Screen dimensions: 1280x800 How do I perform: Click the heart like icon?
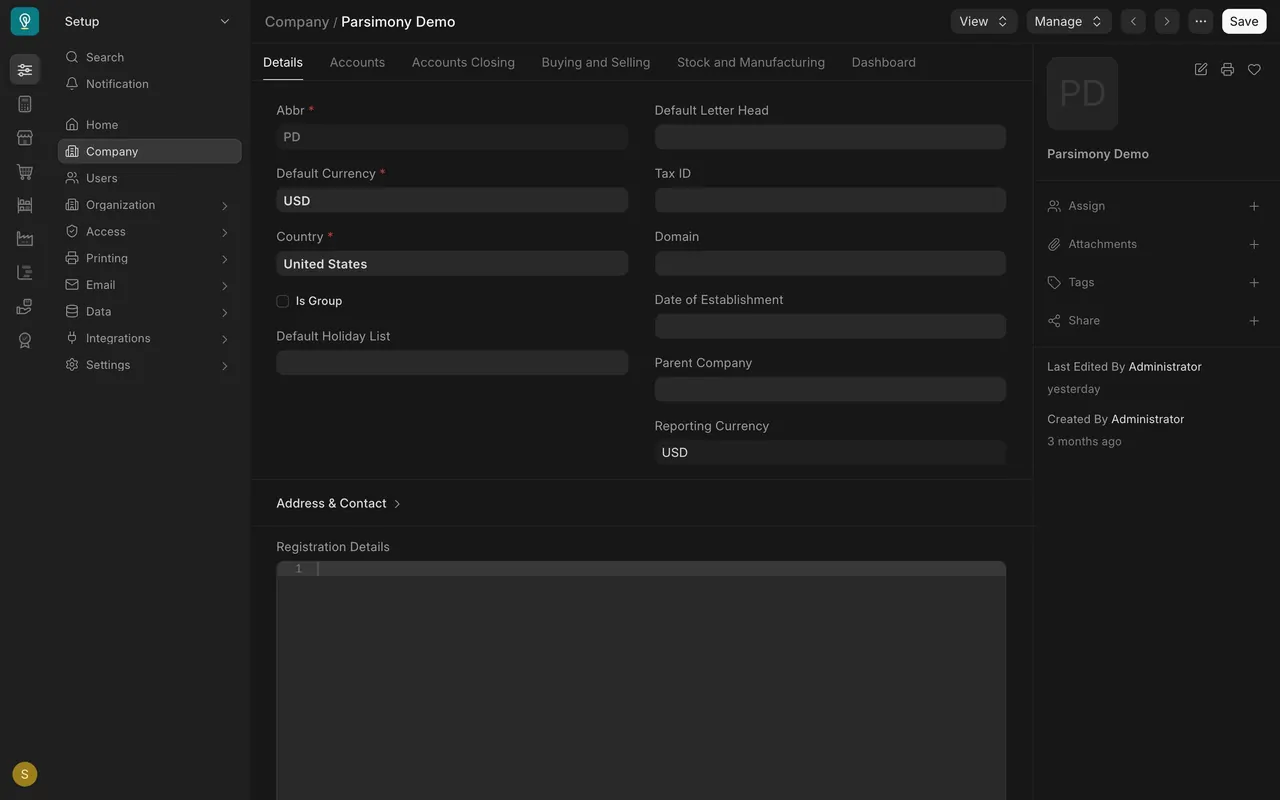pos(1254,69)
